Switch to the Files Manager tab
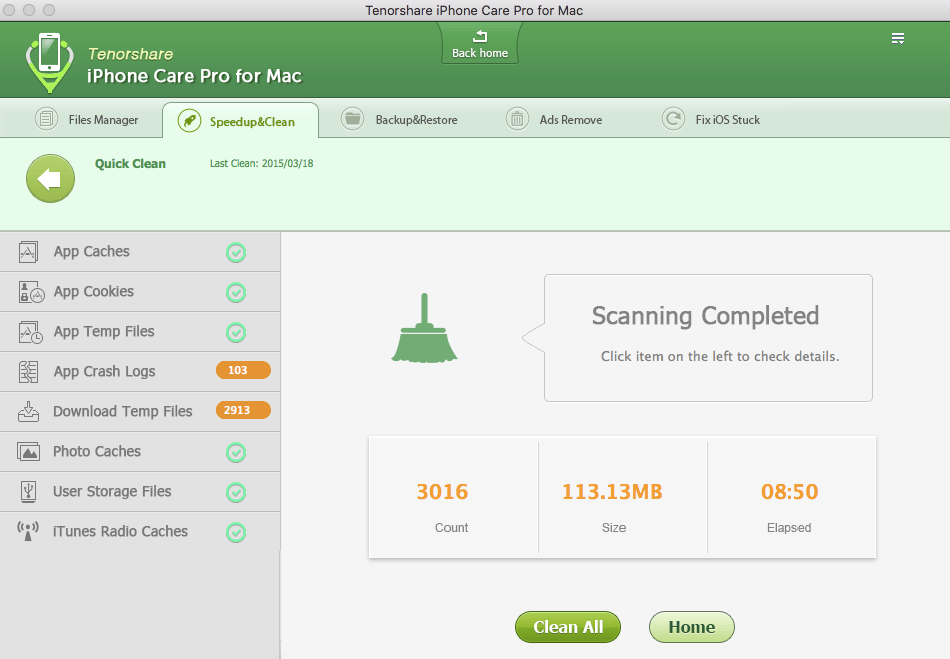Screen dimensions: 950x659 point(87,119)
